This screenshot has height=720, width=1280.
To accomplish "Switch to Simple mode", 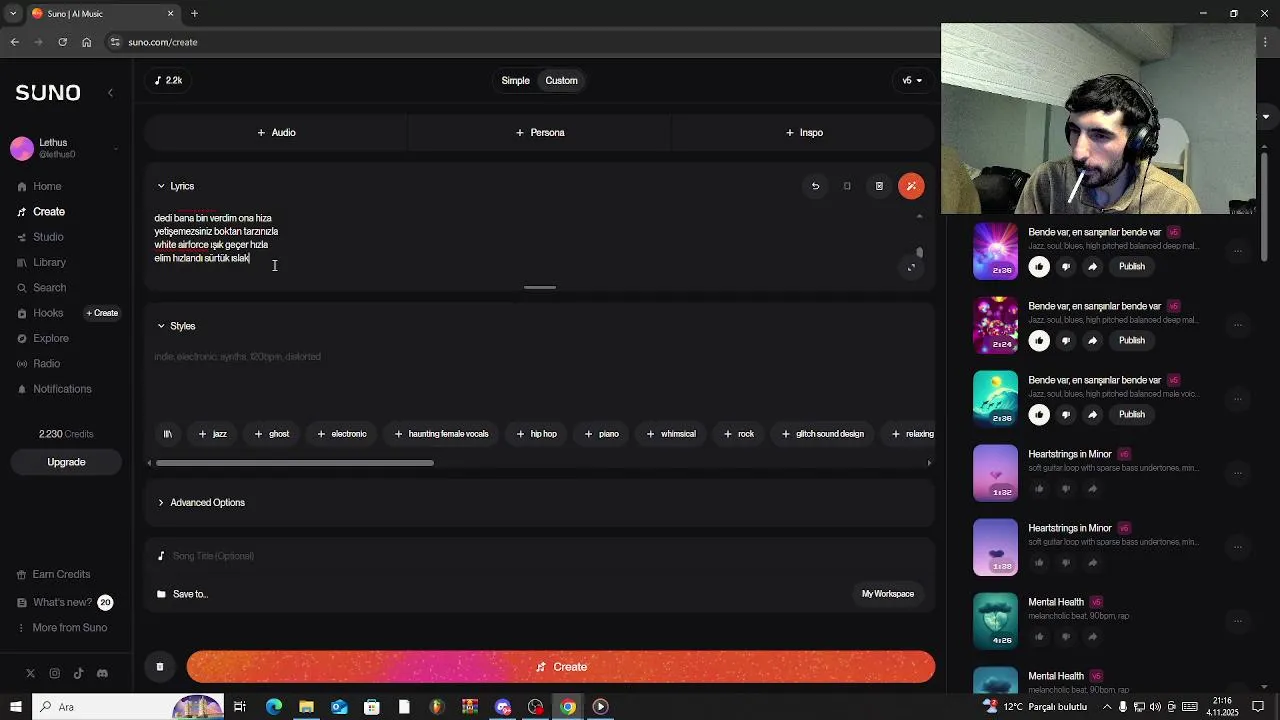I will point(515,80).
